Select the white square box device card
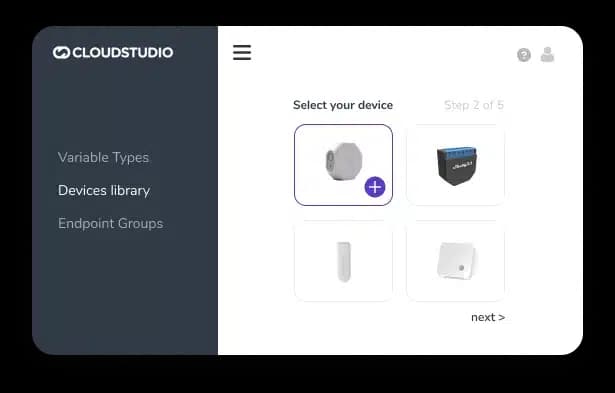This screenshot has width=615, height=393. pyautogui.click(x=455, y=261)
